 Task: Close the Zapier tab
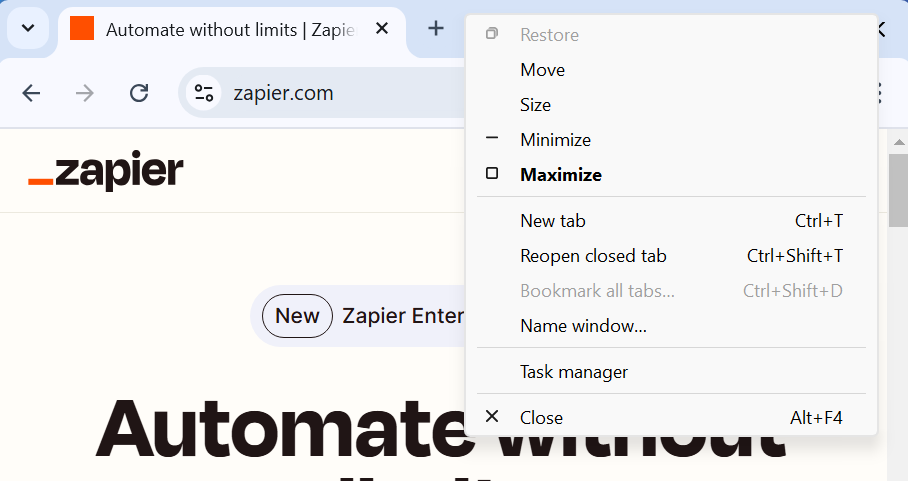click(x=382, y=28)
